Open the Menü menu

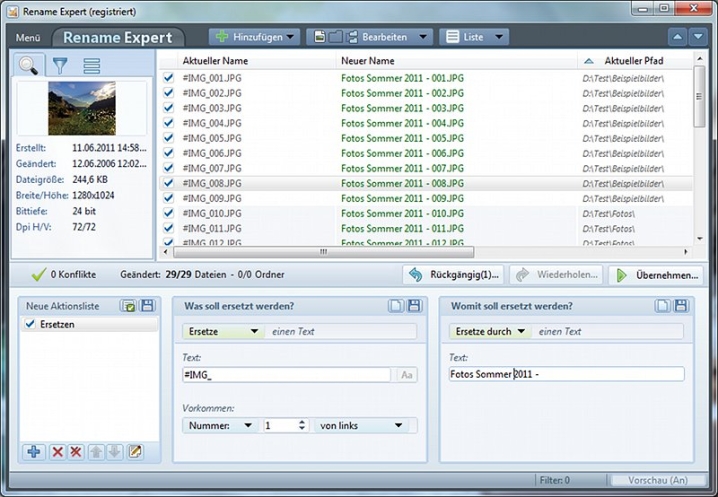coord(28,37)
